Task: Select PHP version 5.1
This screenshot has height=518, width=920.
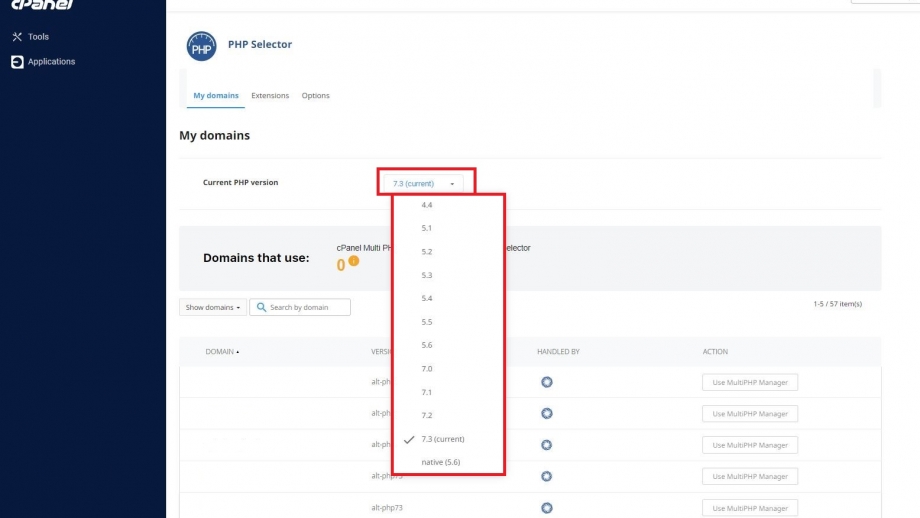Action: tap(427, 228)
